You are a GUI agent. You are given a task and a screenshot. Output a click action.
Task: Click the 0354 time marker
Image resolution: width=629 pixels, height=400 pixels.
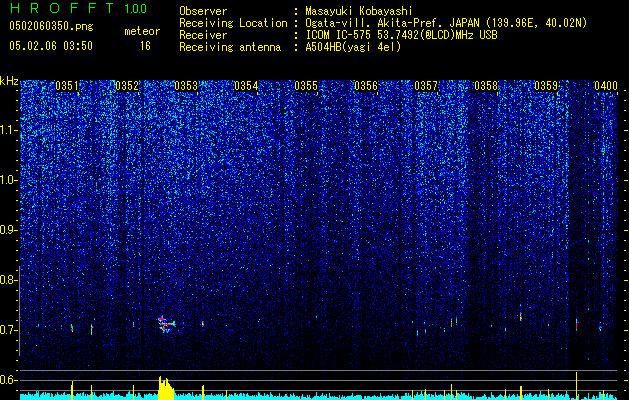246,86
